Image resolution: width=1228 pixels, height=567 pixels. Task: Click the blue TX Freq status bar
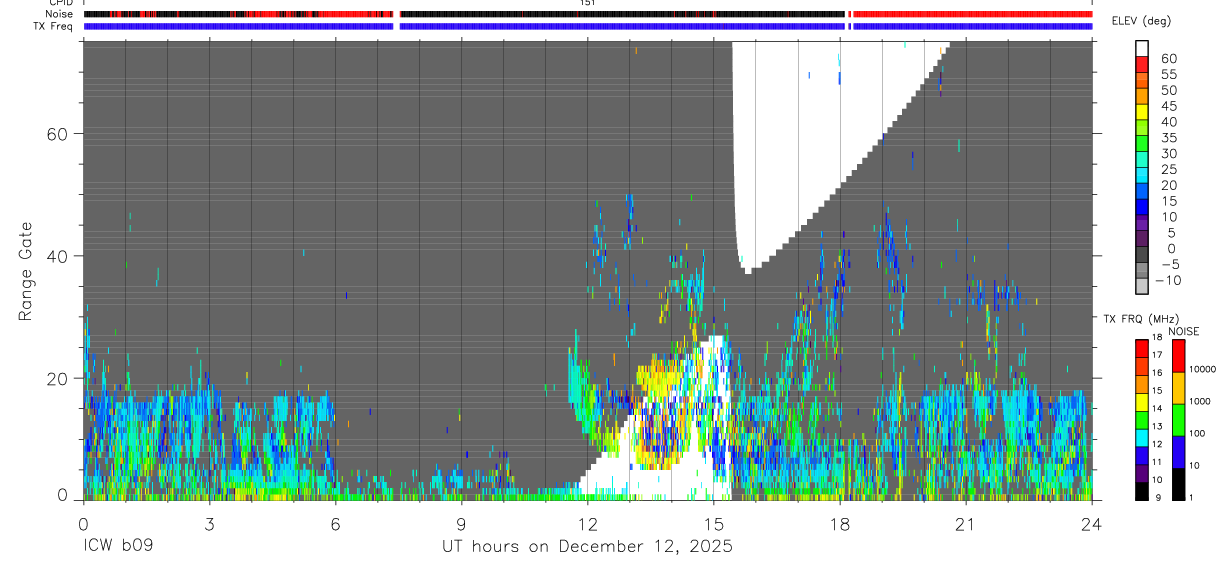(x=588, y=26)
